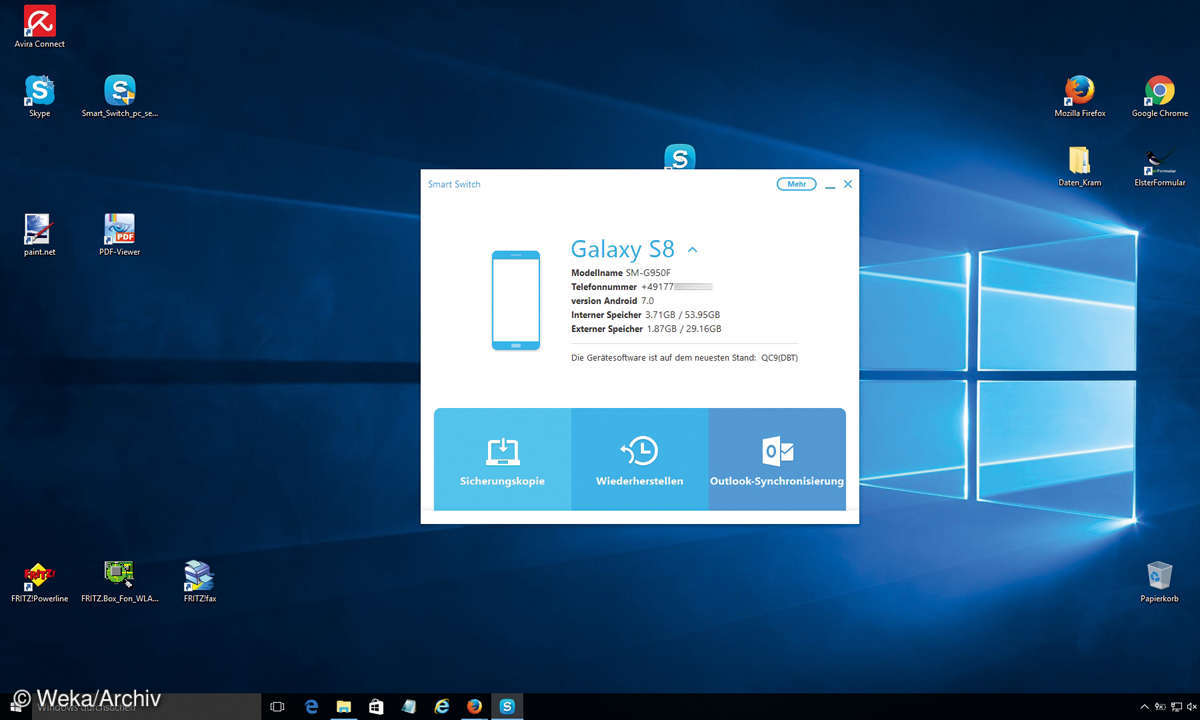
Task: Click the firmware status text QC9(DBT)
Action: tap(684, 357)
